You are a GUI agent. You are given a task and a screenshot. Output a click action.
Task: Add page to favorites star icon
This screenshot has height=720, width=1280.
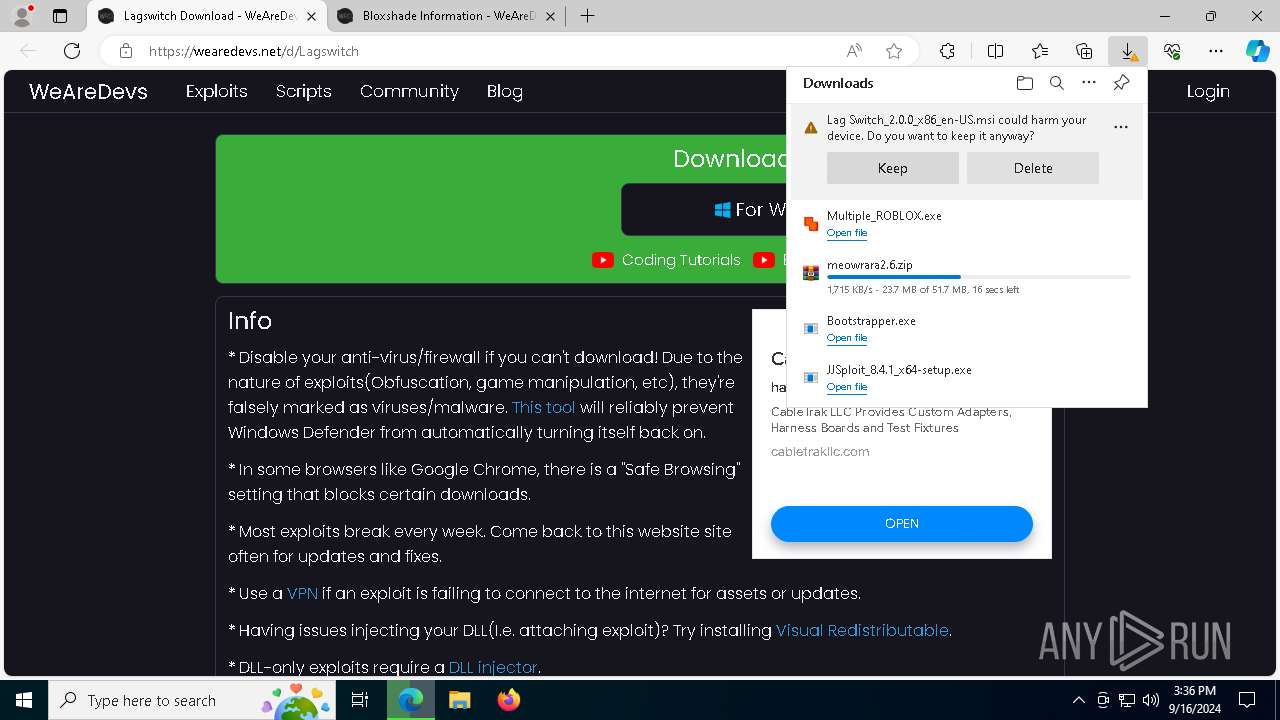894,51
